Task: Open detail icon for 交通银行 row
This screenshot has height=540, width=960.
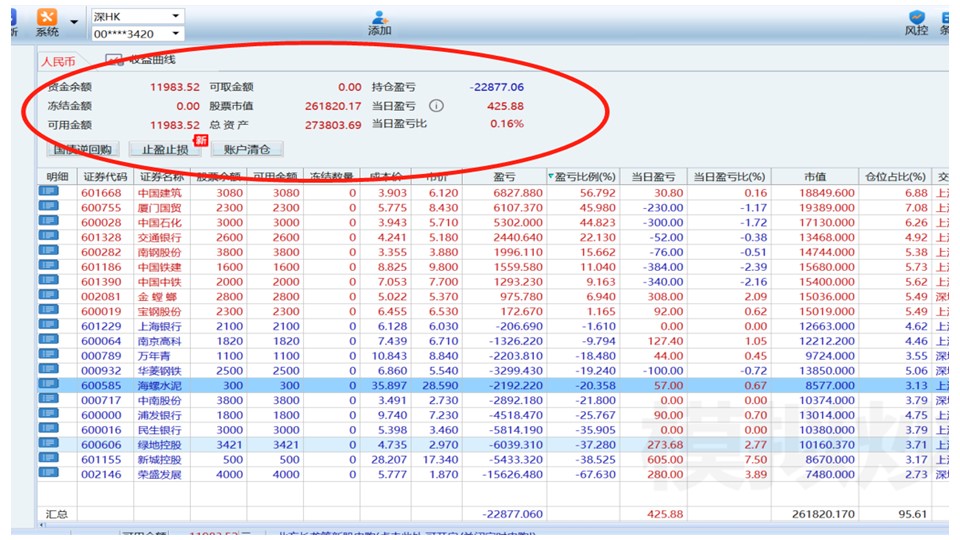Action: click(48, 236)
